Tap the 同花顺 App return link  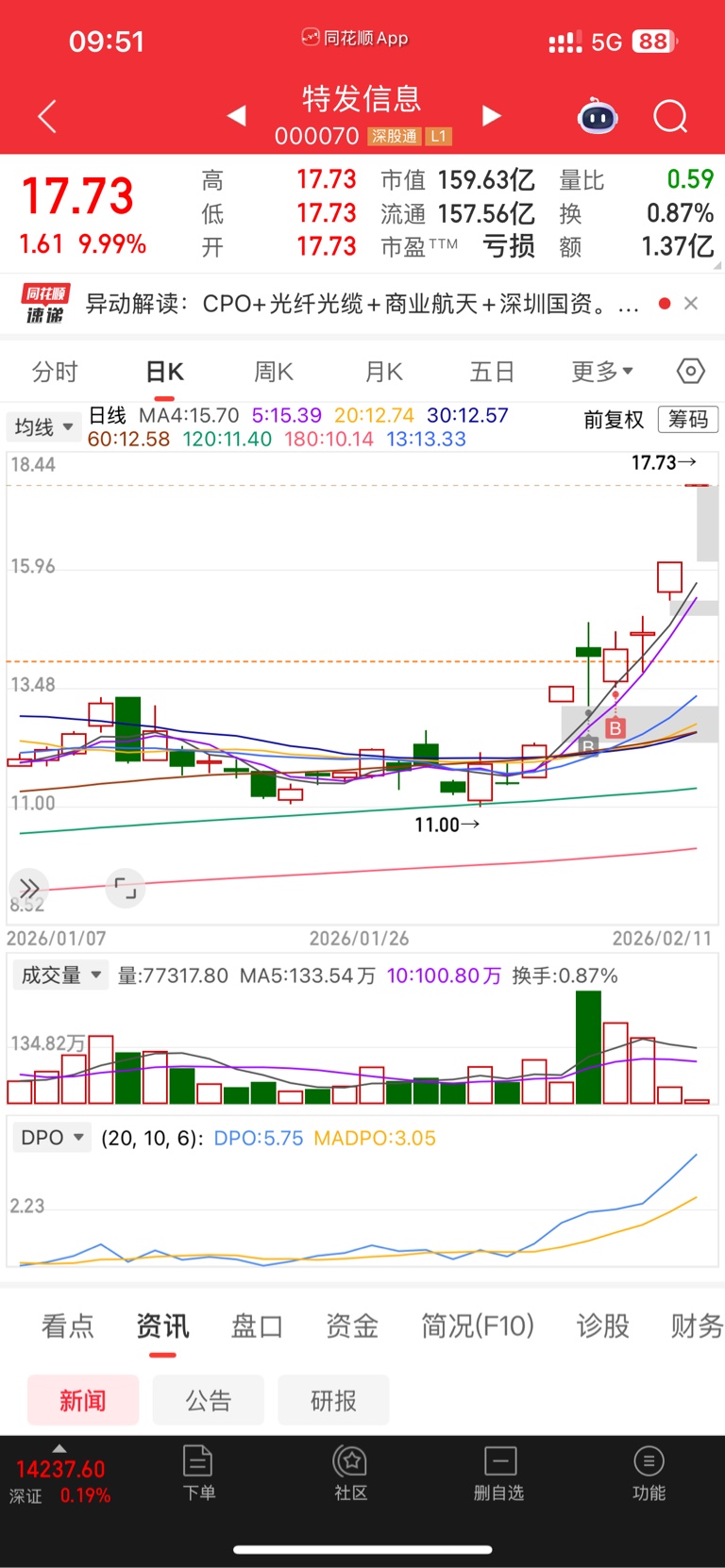pyautogui.click(x=355, y=38)
